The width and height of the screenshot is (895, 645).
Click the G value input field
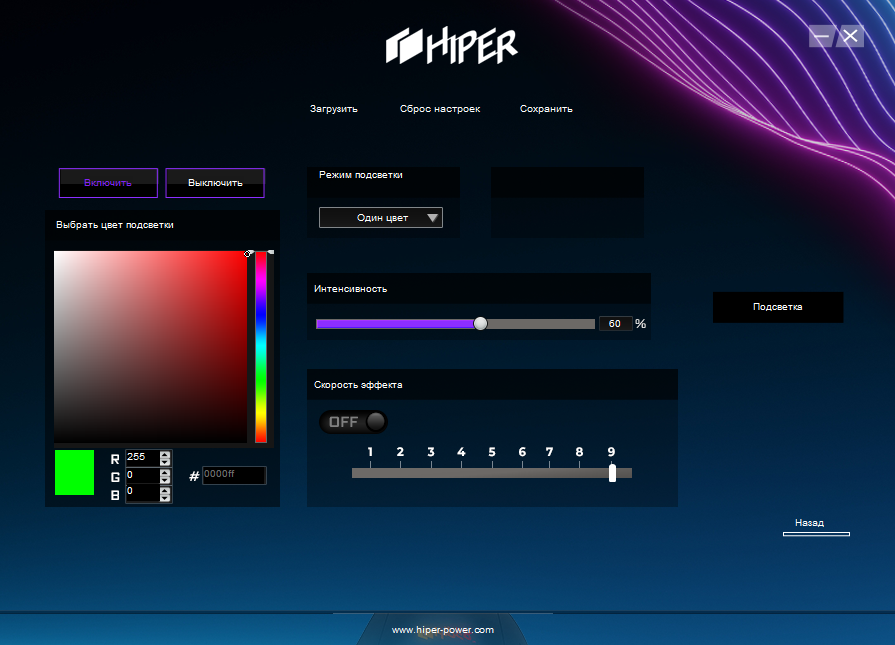(x=142, y=475)
